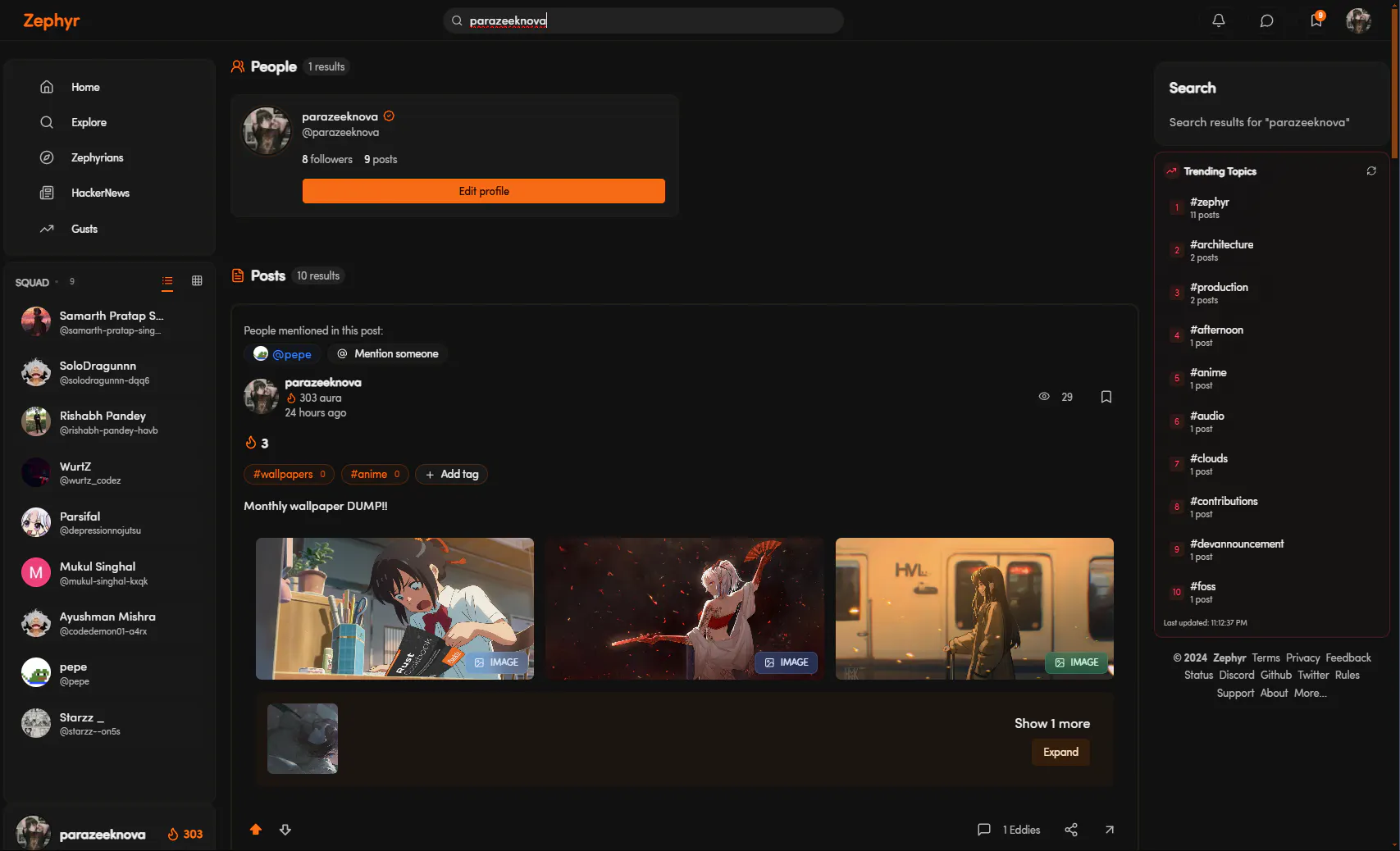Screen dimensions: 1400x851
Task: Open the Terms footer link
Action: [x=1265, y=658]
